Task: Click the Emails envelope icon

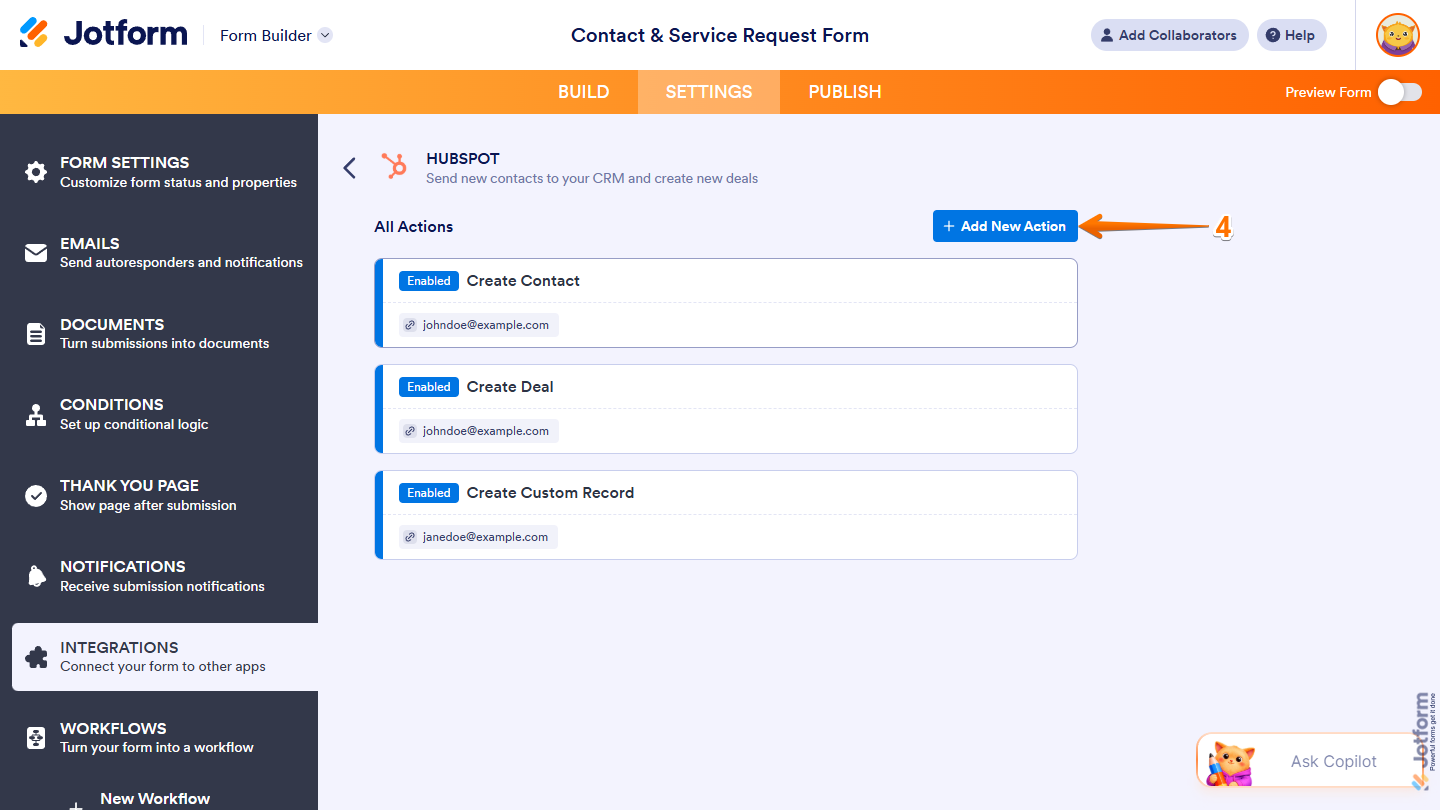Action: tap(36, 253)
